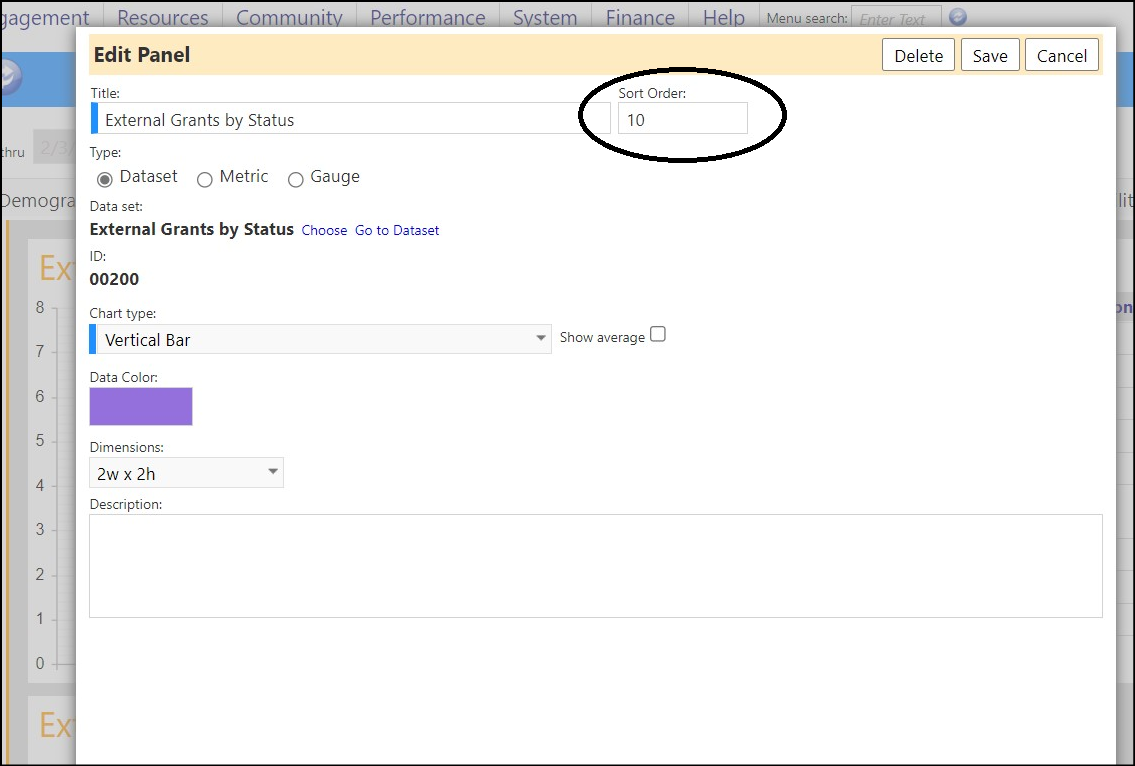The height and width of the screenshot is (766, 1135).
Task: Click the Sort Order input field
Action: (x=683, y=118)
